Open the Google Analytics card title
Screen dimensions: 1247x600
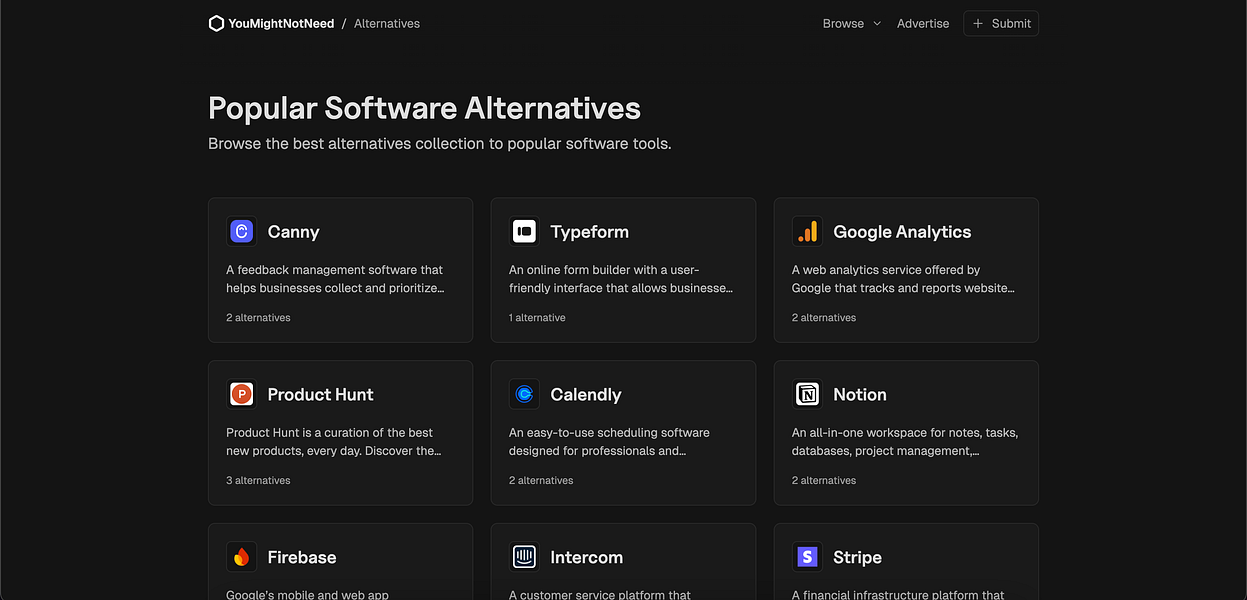[x=902, y=232]
